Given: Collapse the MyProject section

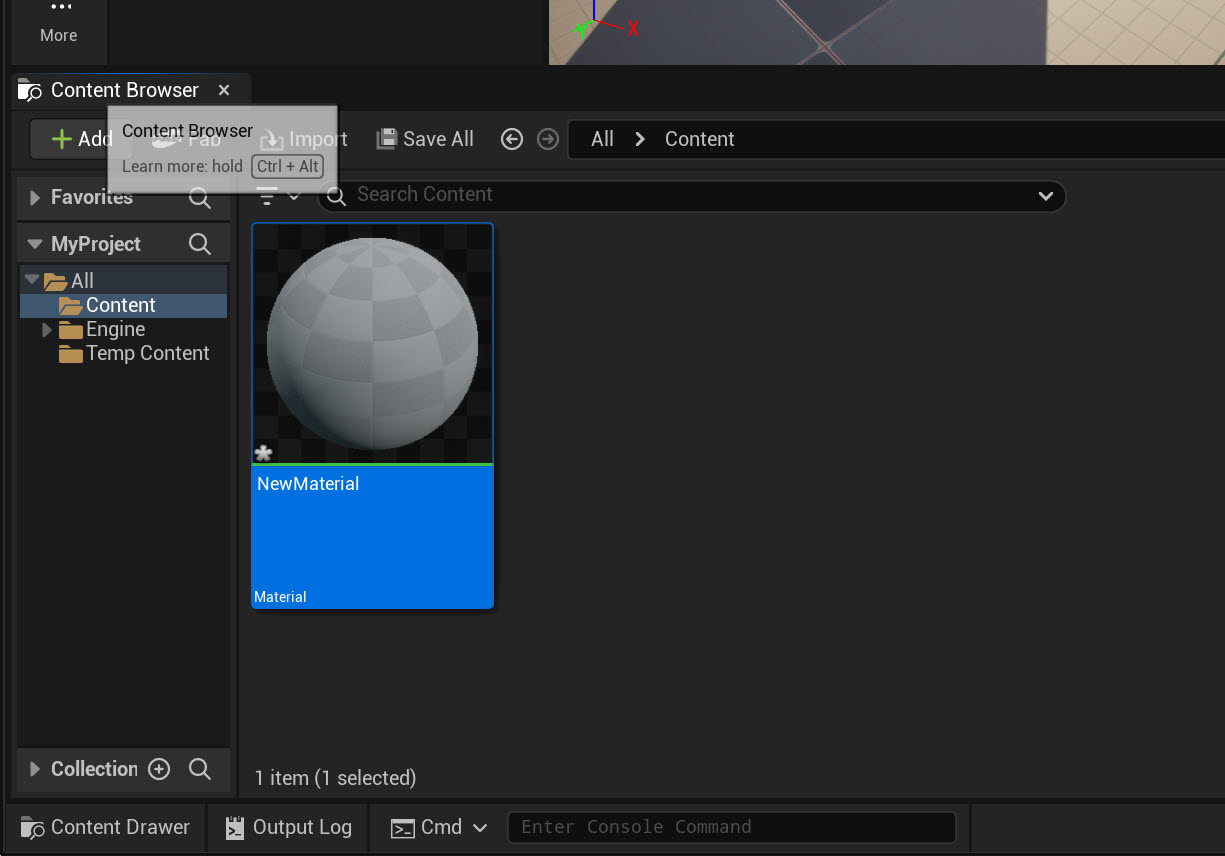Looking at the screenshot, I should [36, 244].
